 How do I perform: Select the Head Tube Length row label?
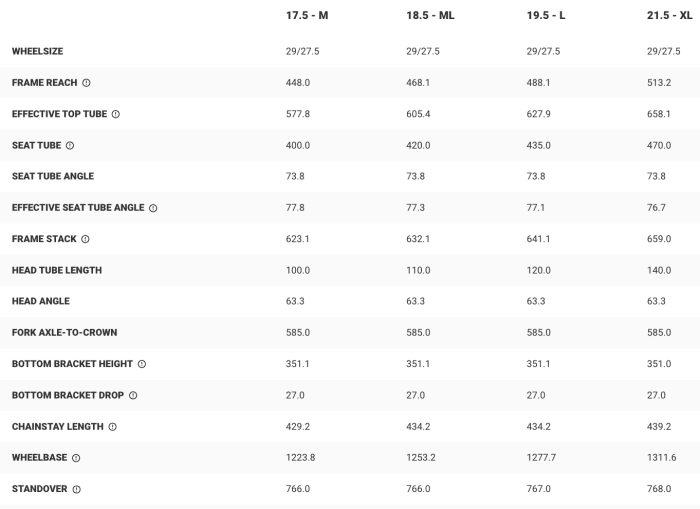tap(57, 270)
